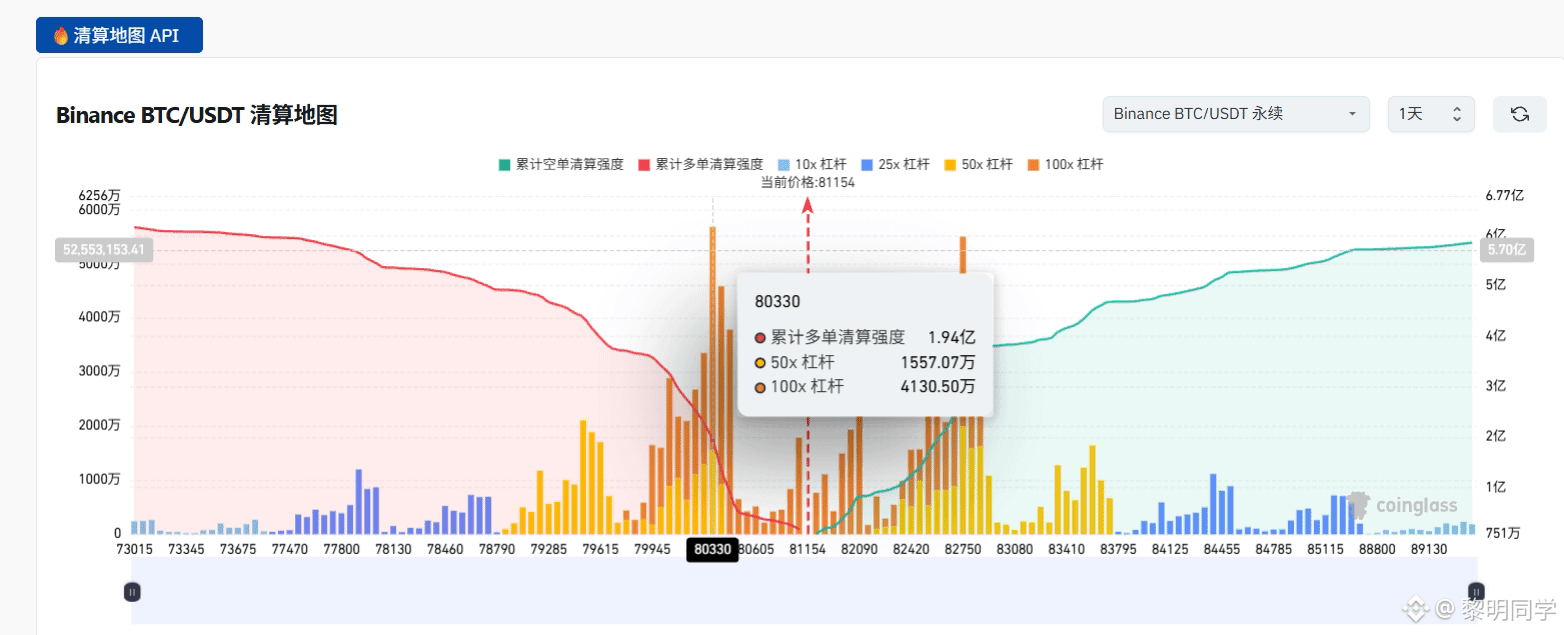The image size is (1564, 635).
Task: Click the data zoom slider track
Action: (804, 592)
